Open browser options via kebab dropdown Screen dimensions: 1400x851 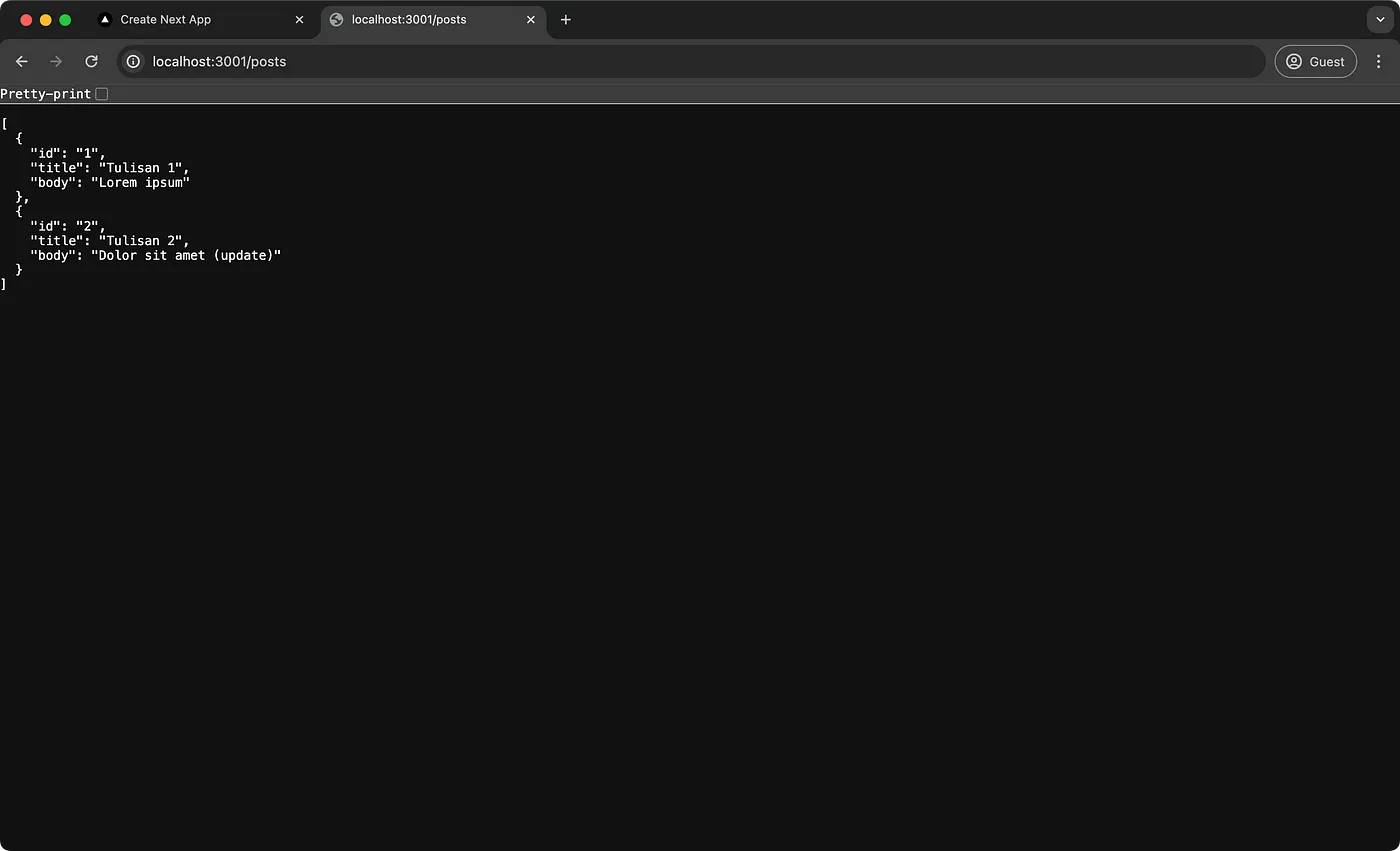tap(1380, 61)
